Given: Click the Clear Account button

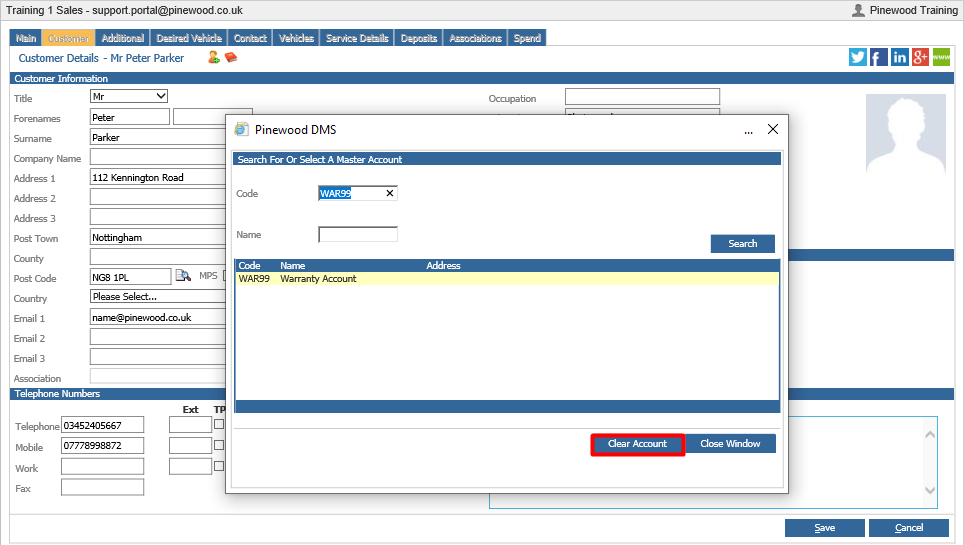Looking at the screenshot, I should 638,444.
